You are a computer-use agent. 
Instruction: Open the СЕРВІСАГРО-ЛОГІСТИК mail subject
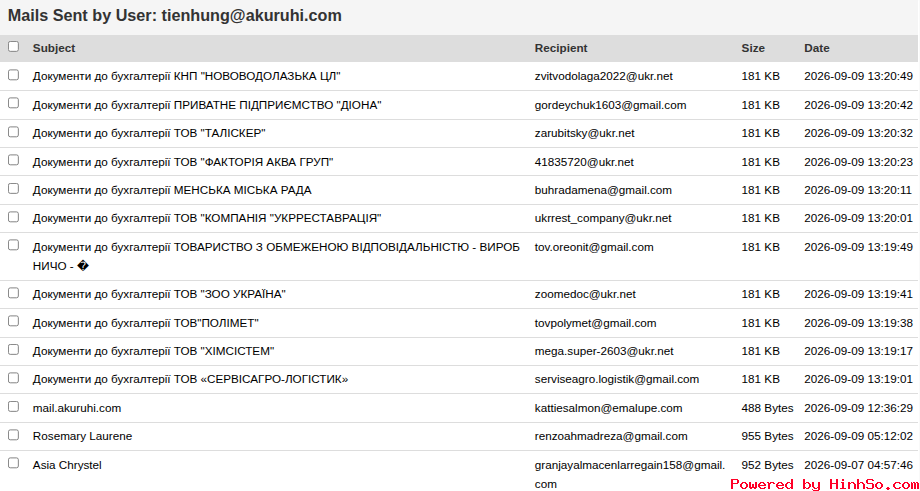pos(191,380)
